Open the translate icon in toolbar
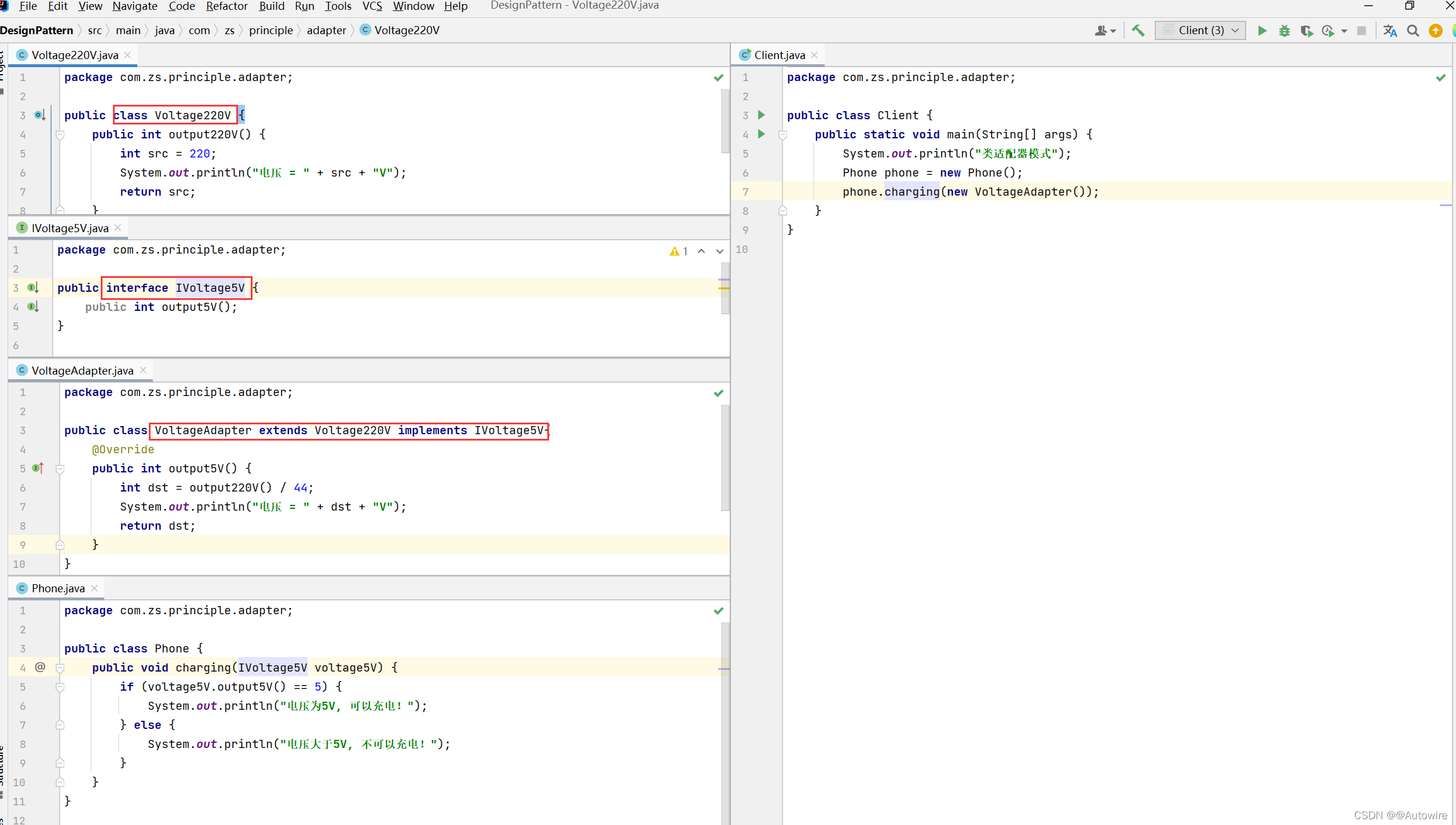Image resolution: width=1456 pixels, height=825 pixels. [1390, 31]
